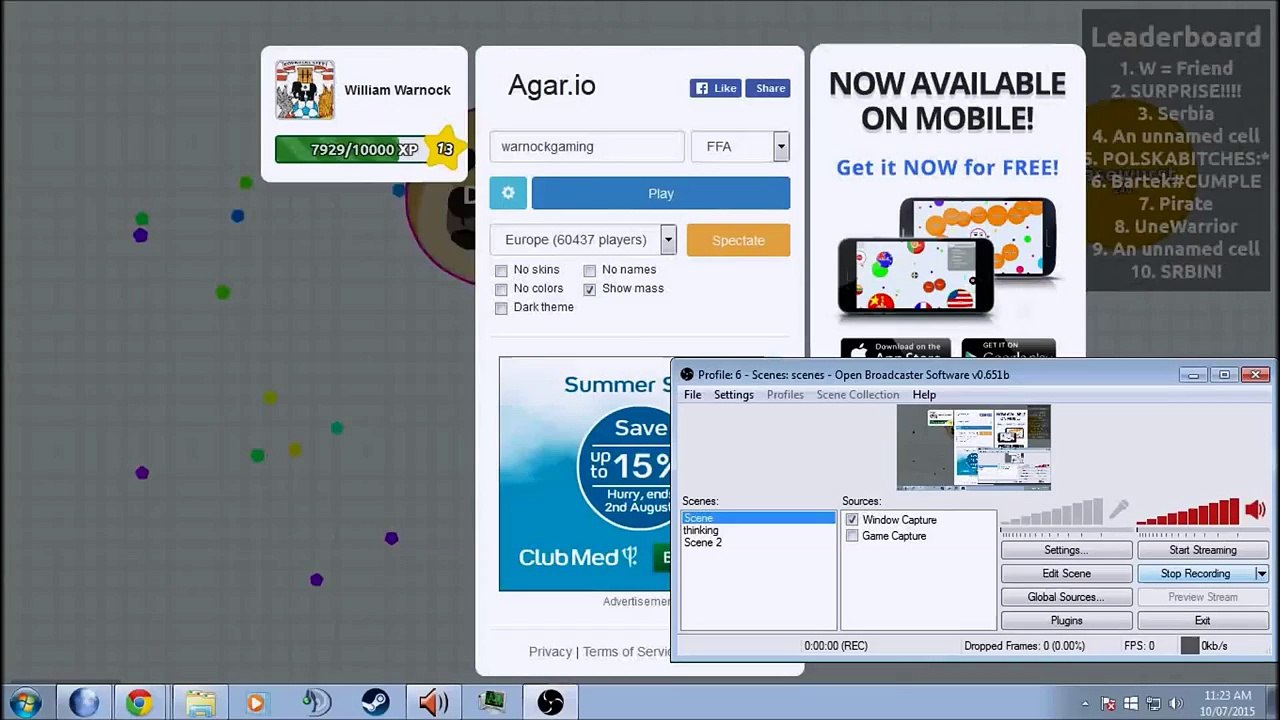
Task: Enable the Dark theme checkbox
Action: tap(501, 308)
